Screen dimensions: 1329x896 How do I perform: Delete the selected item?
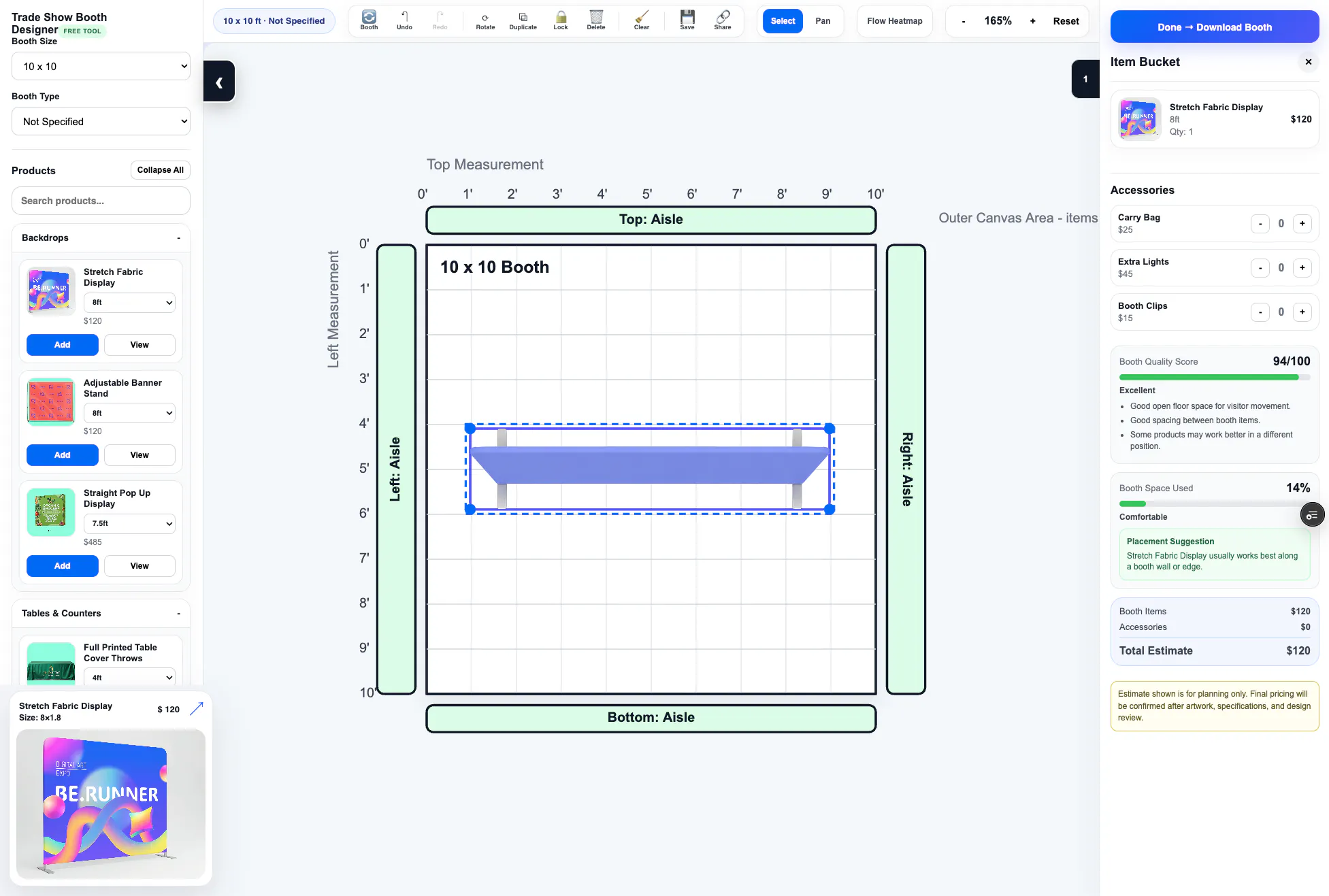click(596, 20)
